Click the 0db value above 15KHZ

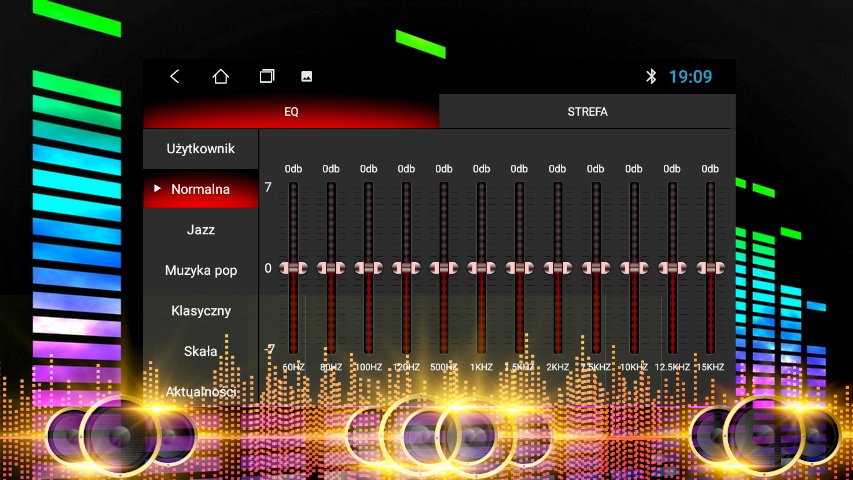(x=710, y=169)
